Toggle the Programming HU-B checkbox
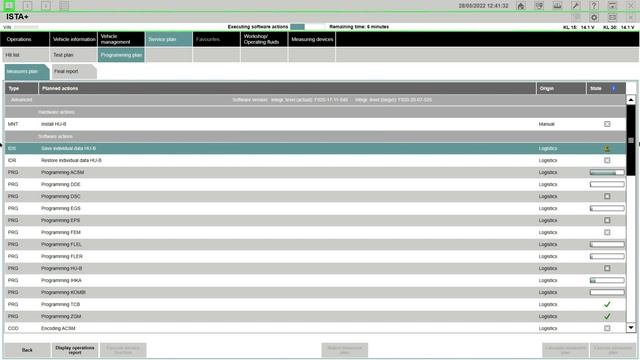The width and height of the screenshot is (640, 360). coord(607,268)
